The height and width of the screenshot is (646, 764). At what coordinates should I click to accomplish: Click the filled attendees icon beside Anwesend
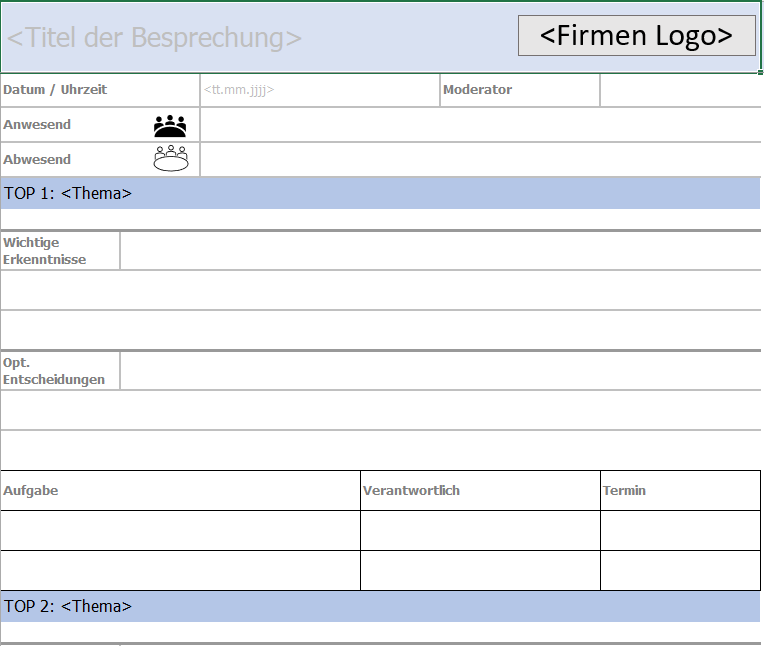point(170,126)
